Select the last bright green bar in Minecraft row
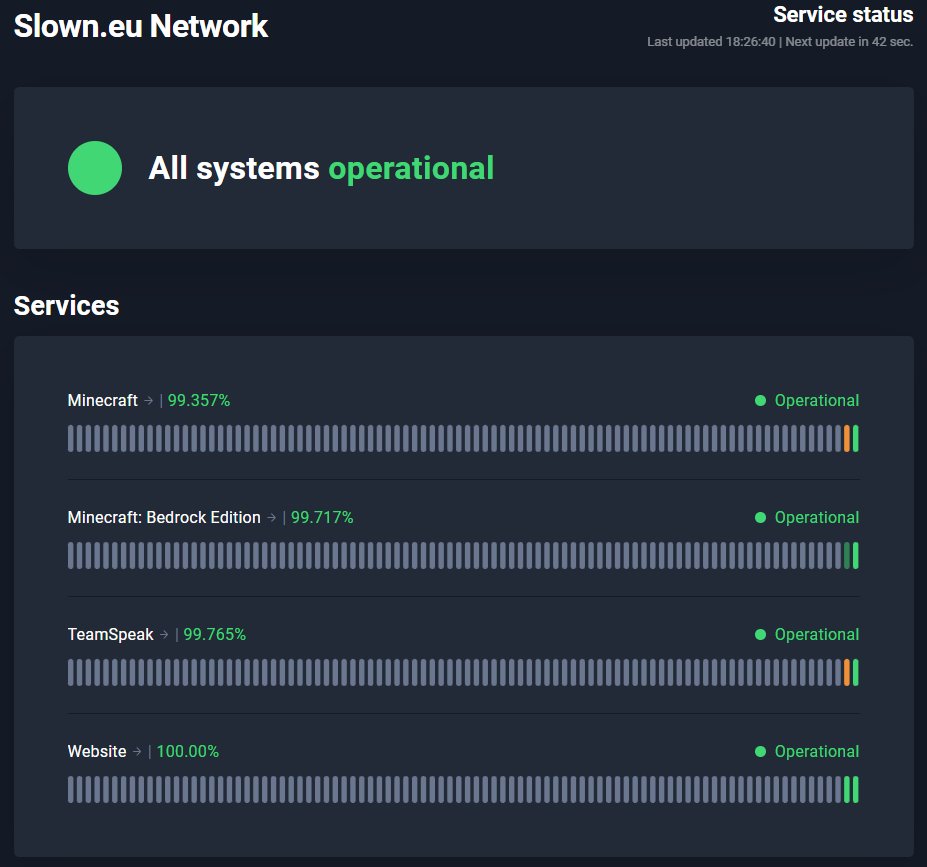The image size is (927, 867). click(x=855, y=439)
